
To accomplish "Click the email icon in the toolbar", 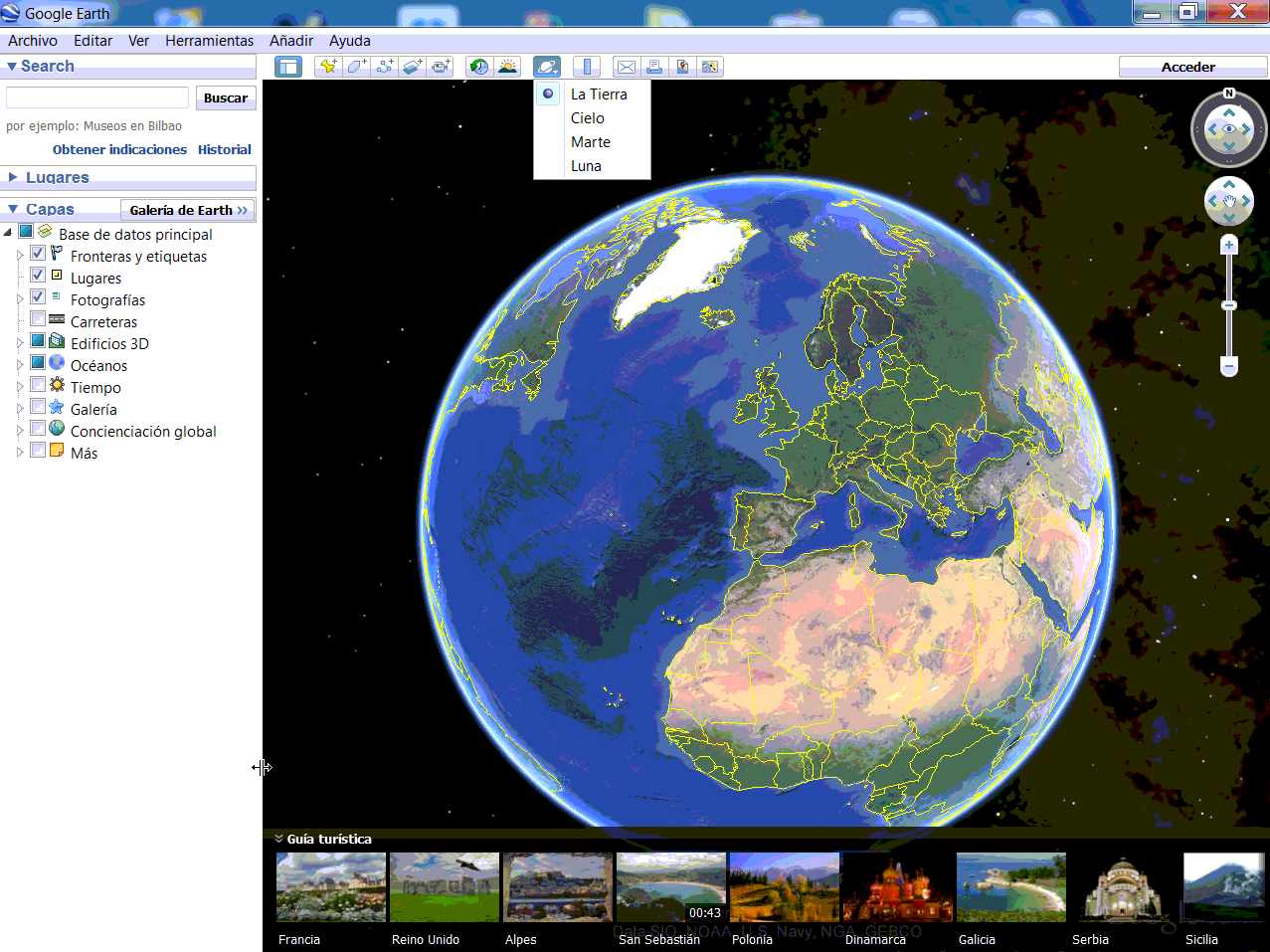I will coord(626,66).
